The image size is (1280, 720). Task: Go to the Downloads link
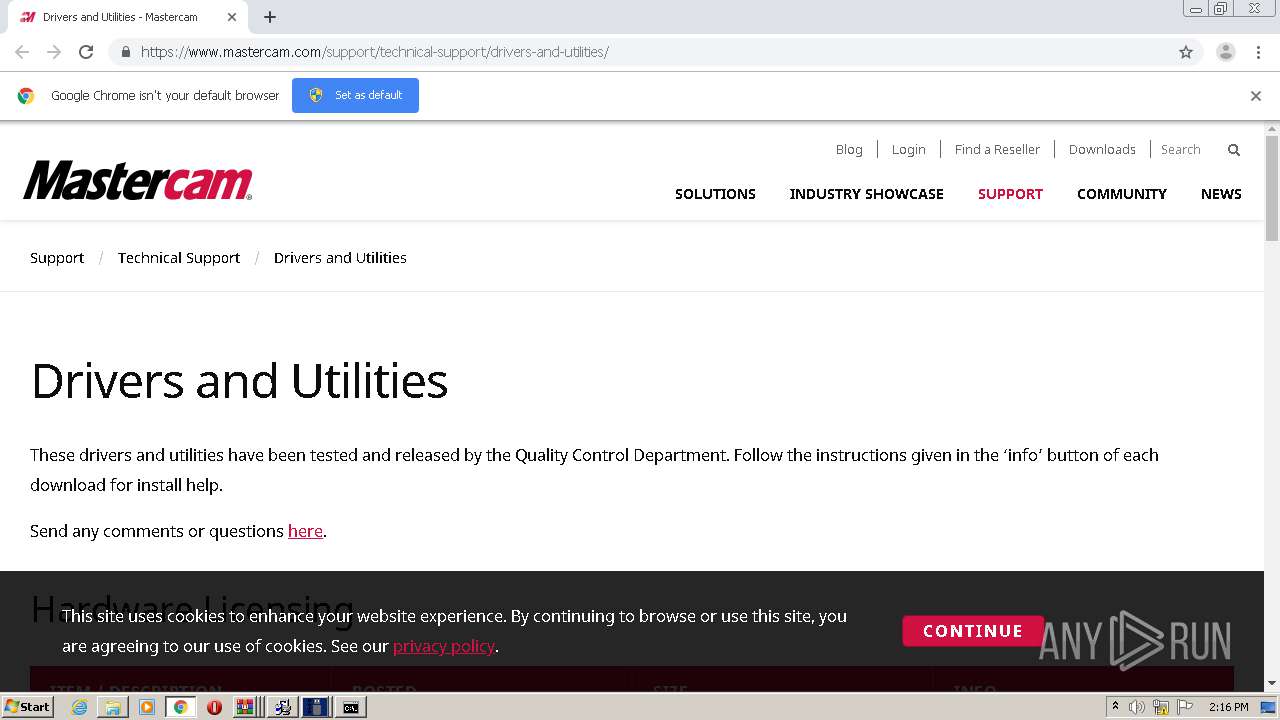coord(1102,150)
